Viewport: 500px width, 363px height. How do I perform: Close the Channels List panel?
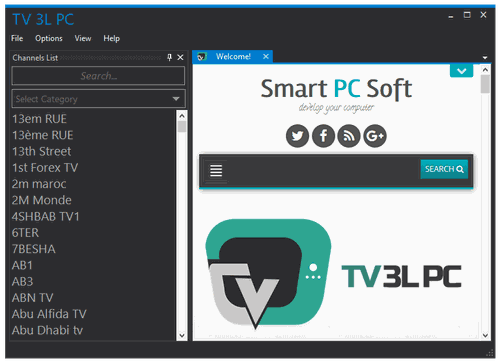point(180,57)
